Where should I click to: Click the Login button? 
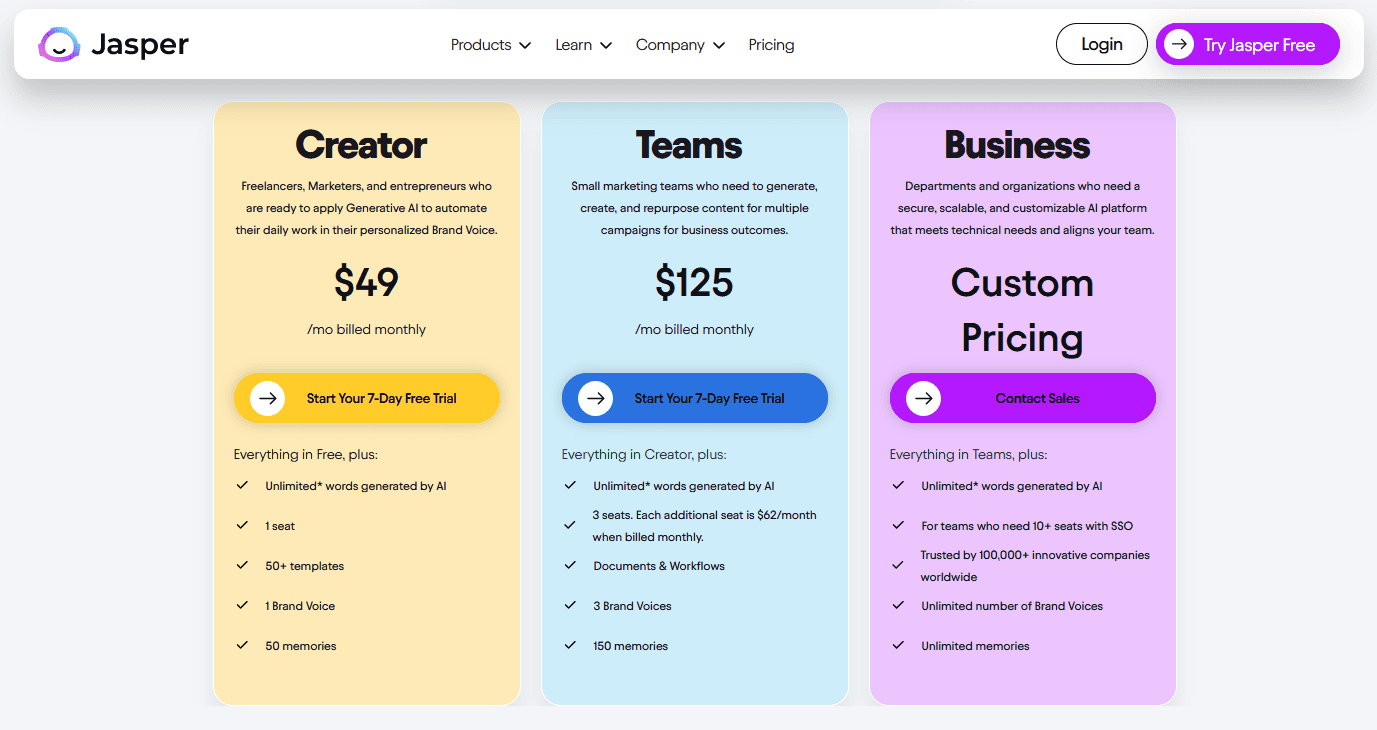coord(1101,44)
